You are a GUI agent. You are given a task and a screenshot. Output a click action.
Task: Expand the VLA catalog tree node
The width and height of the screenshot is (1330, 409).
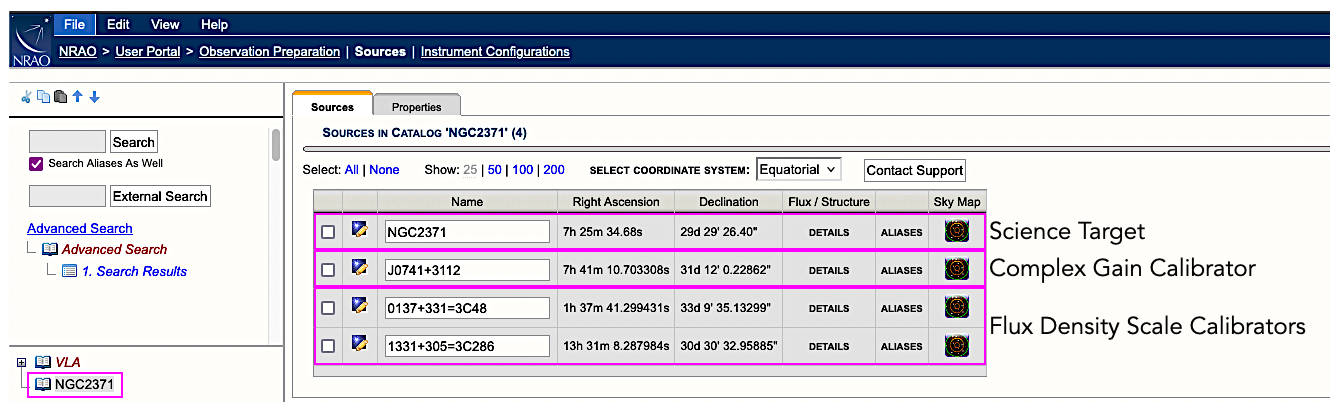22,362
